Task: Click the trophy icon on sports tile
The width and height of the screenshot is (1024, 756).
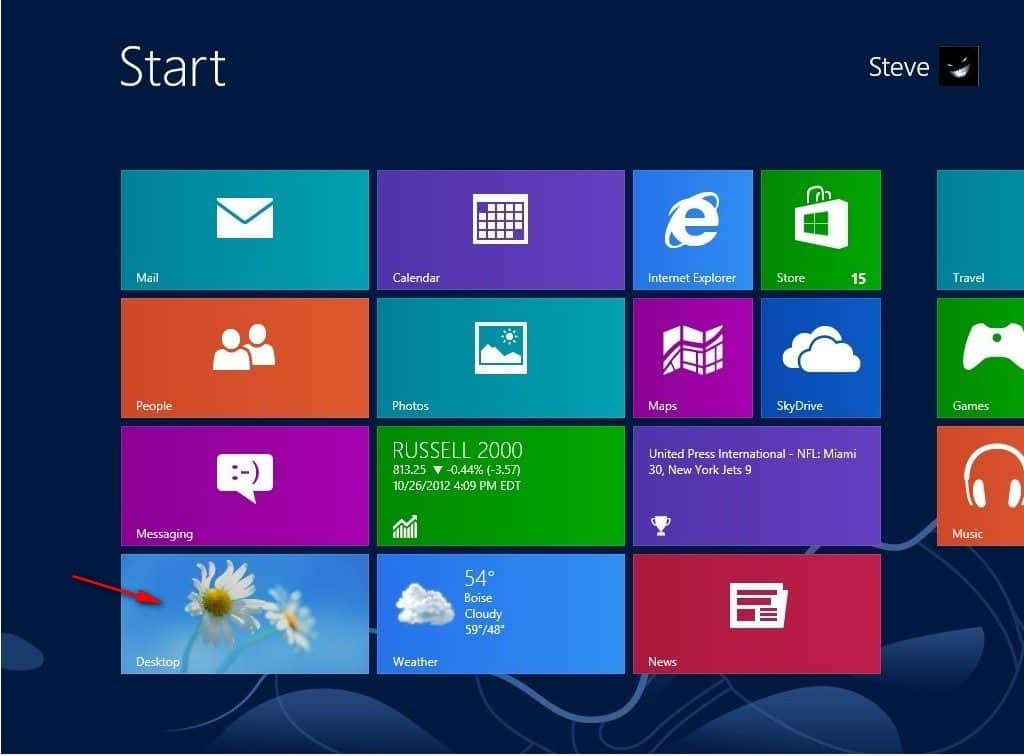Action: click(x=660, y=525)
